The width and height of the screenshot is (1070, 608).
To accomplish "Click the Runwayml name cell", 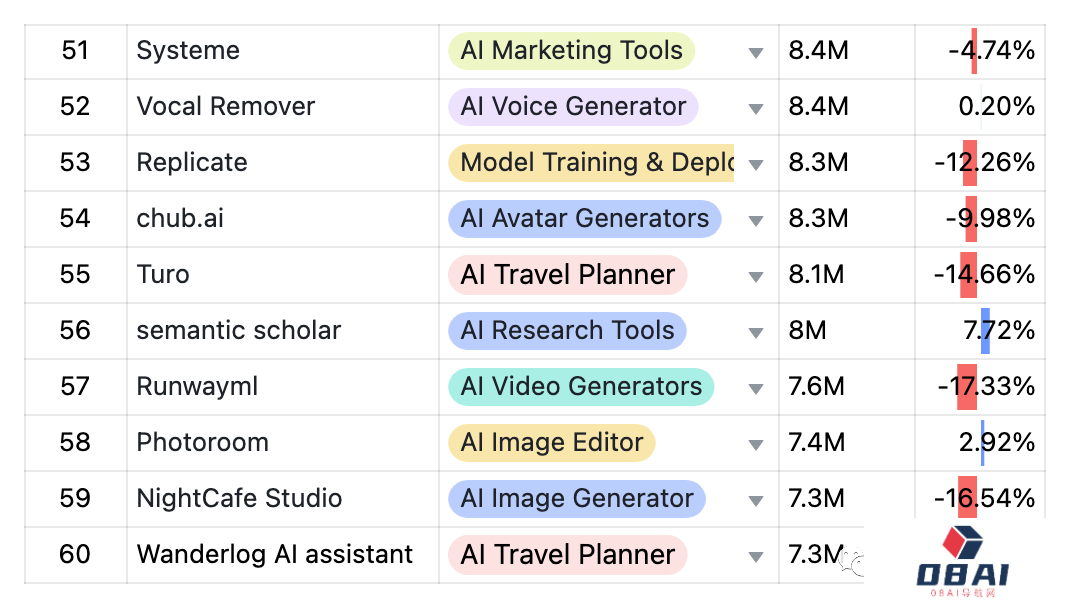I will coord(283,387).
